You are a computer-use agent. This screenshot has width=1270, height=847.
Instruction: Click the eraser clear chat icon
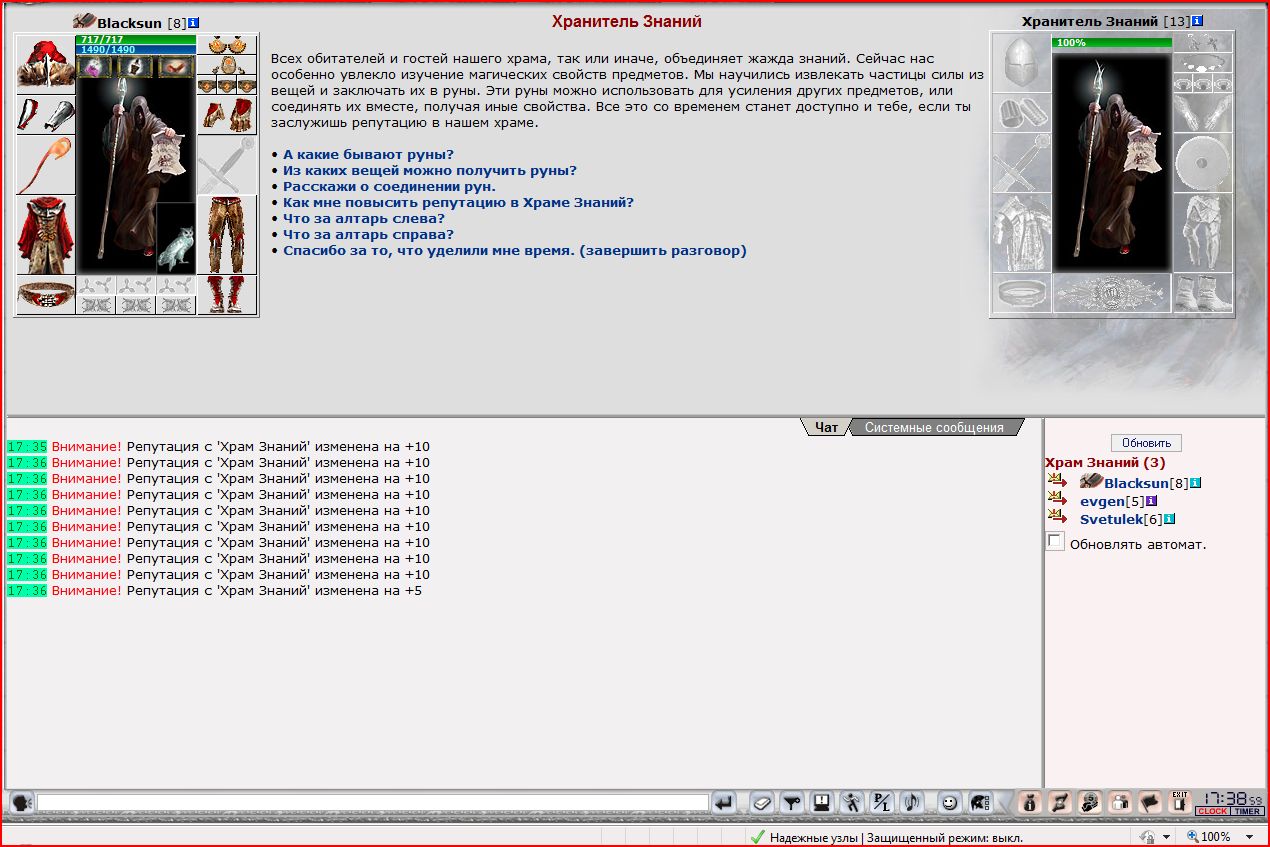761,802
